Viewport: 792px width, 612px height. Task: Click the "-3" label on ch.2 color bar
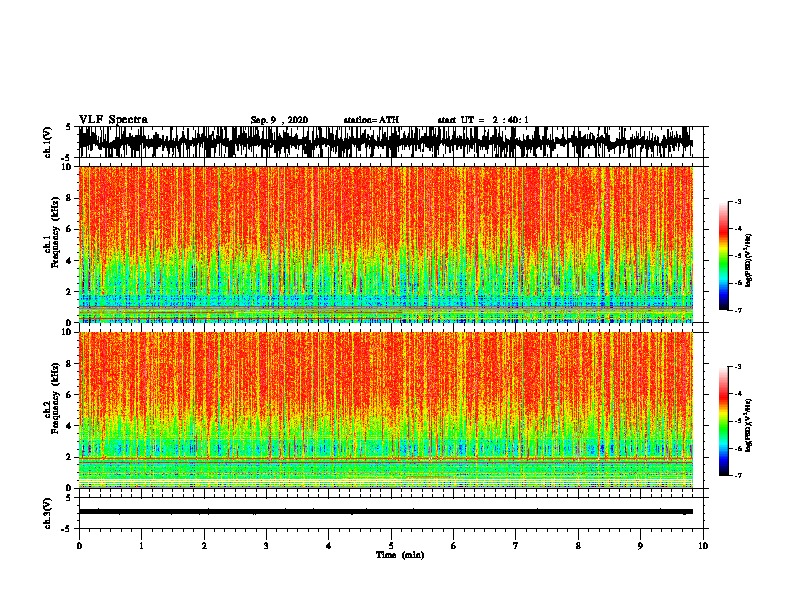(738, 367)
